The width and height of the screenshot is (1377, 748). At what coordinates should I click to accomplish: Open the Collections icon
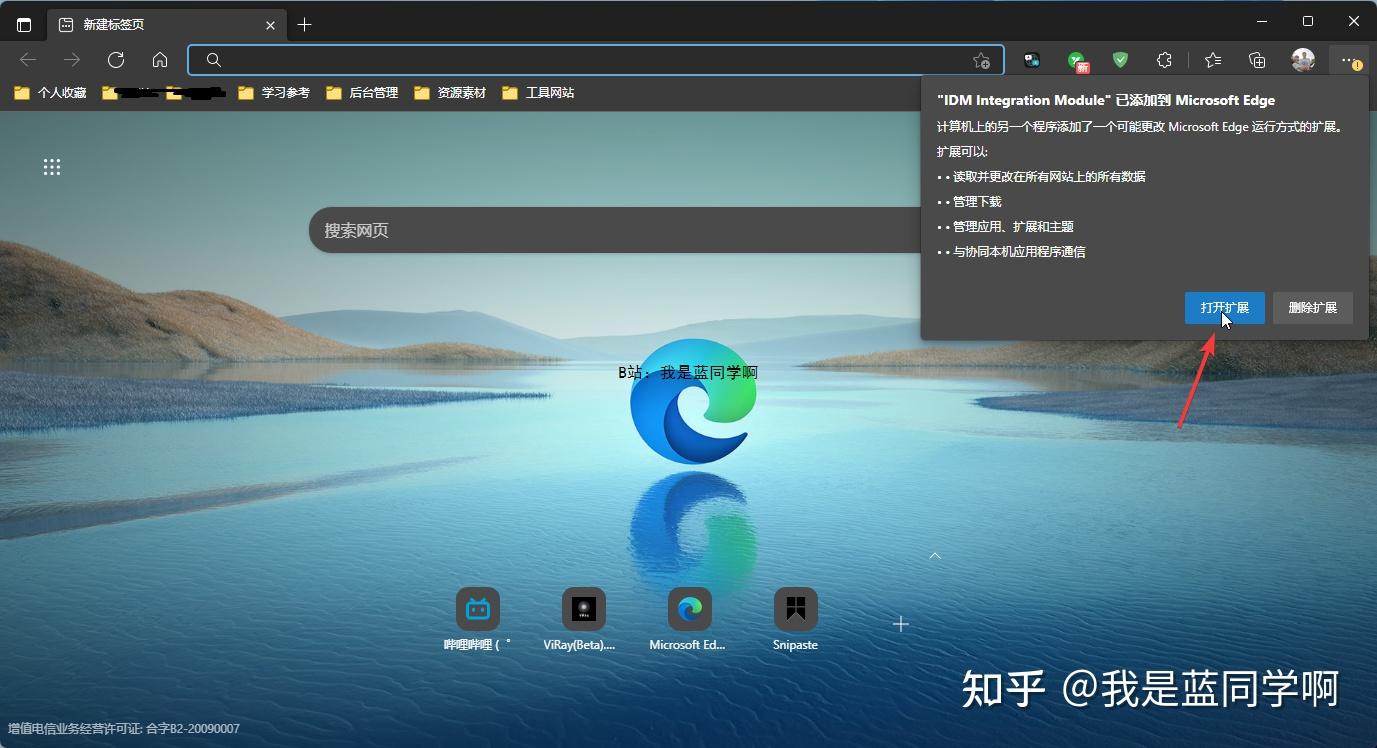[x=1258, y=60]
